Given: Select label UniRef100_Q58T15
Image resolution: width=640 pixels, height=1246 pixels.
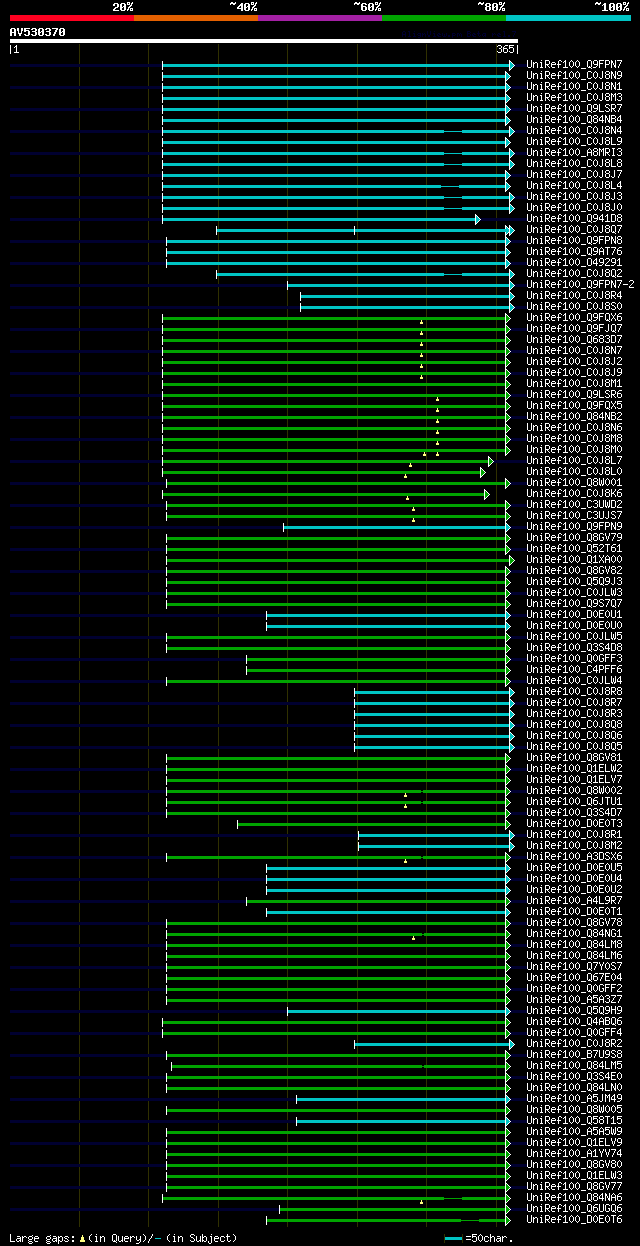Looking at the screenshot, I should [x=574, y=1121].
